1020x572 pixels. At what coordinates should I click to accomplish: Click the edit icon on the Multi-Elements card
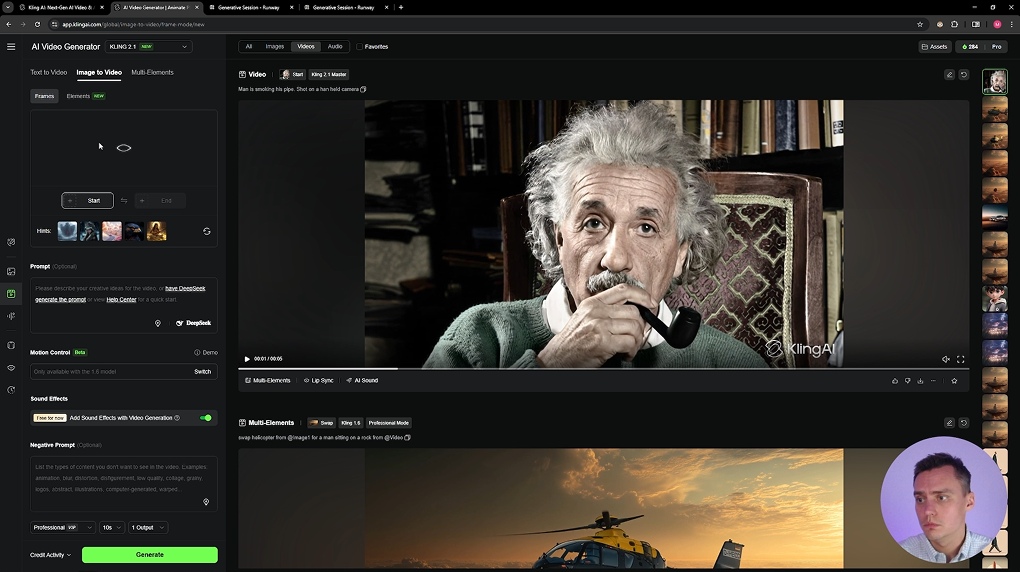coord(949,423)
